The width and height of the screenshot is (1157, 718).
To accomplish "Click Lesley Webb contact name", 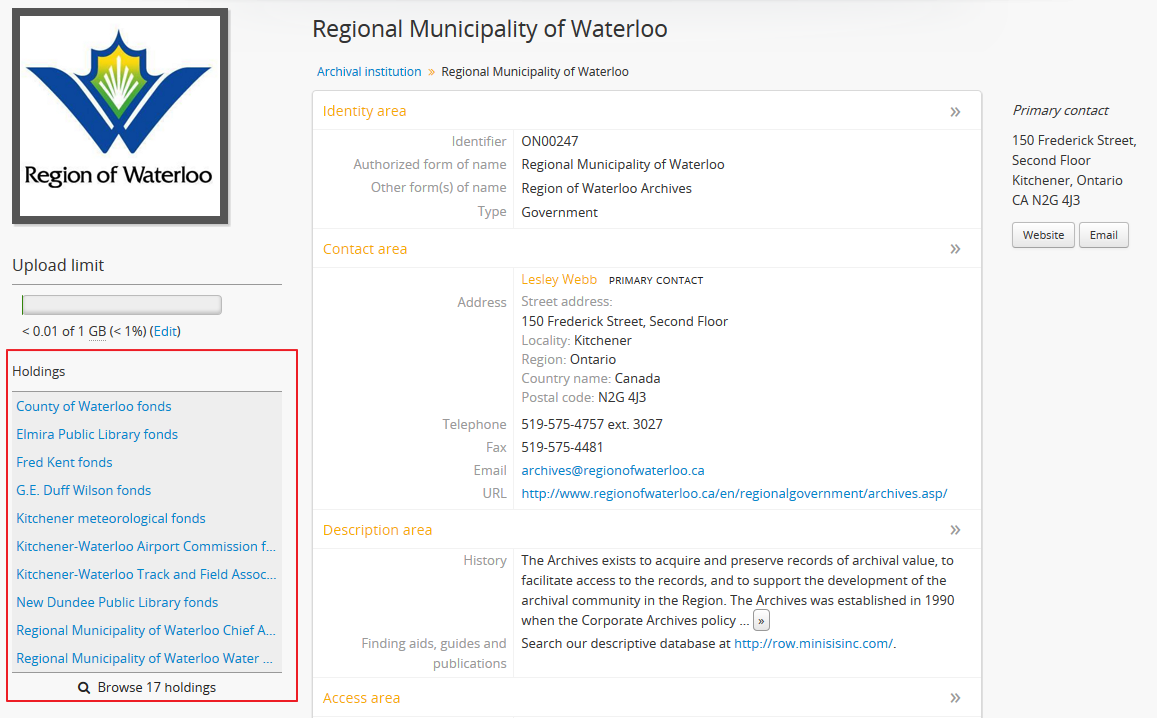I will point(559,280).
